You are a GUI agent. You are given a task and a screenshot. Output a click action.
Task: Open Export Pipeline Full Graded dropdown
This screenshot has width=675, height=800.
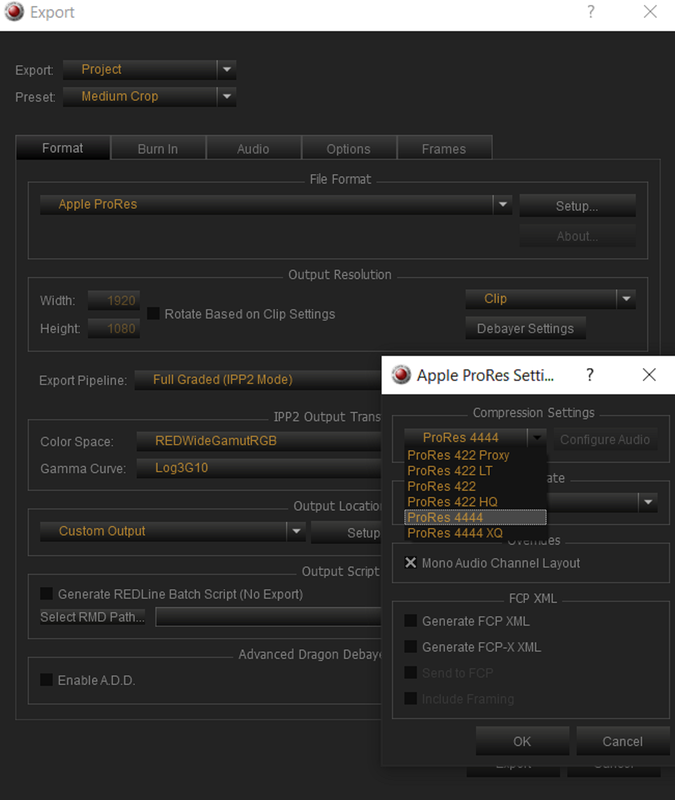[x=258, y=380]
